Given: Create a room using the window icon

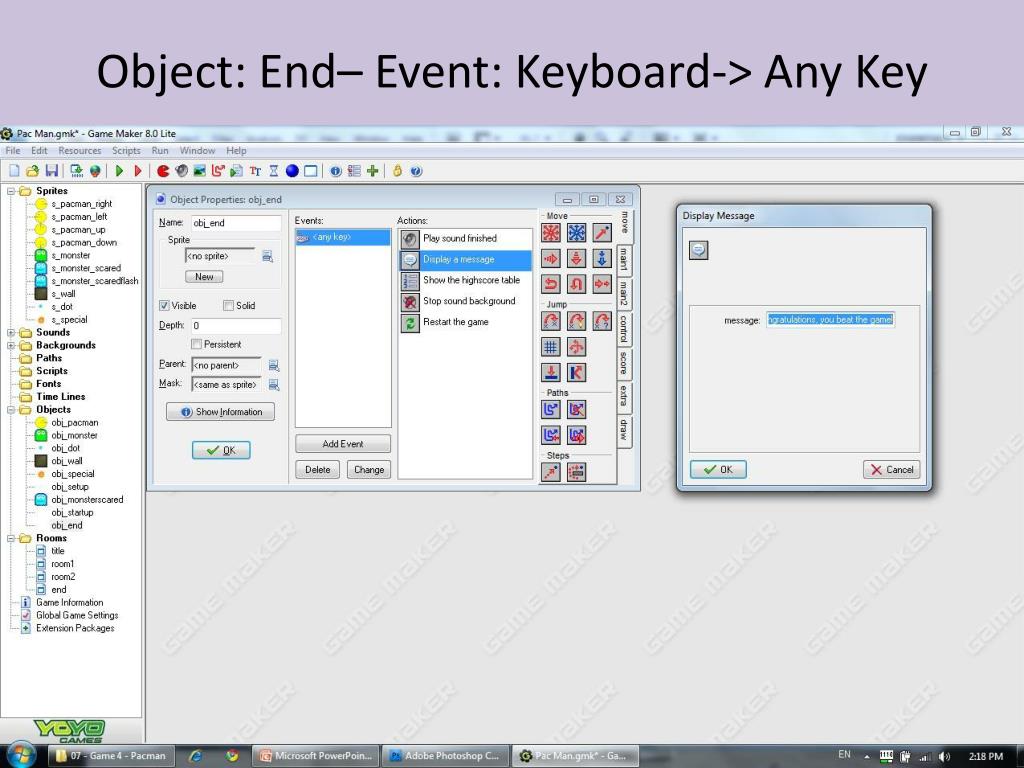Looking at the screenshot, I should pos(311,171).
